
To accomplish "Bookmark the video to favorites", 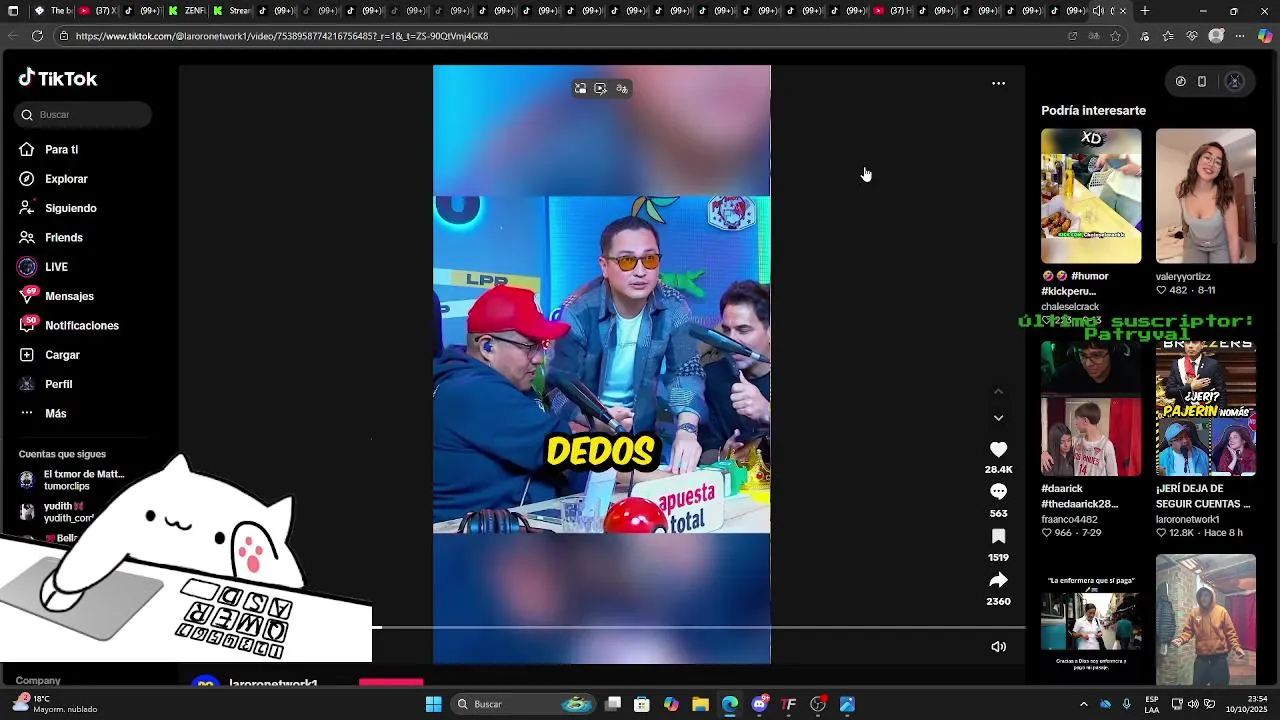I will (x=998, y=536).
